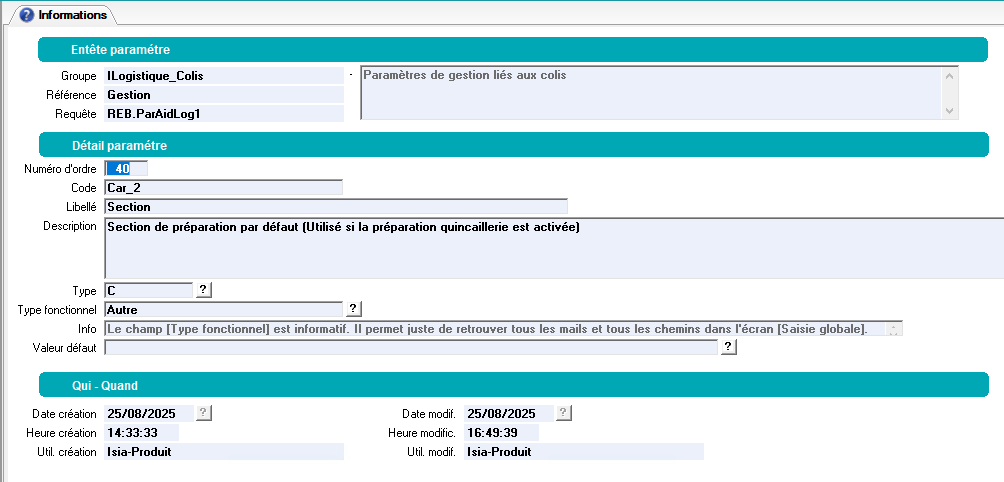Open the Date modif. picker button
1004x482 pixels.
point(563,413)
